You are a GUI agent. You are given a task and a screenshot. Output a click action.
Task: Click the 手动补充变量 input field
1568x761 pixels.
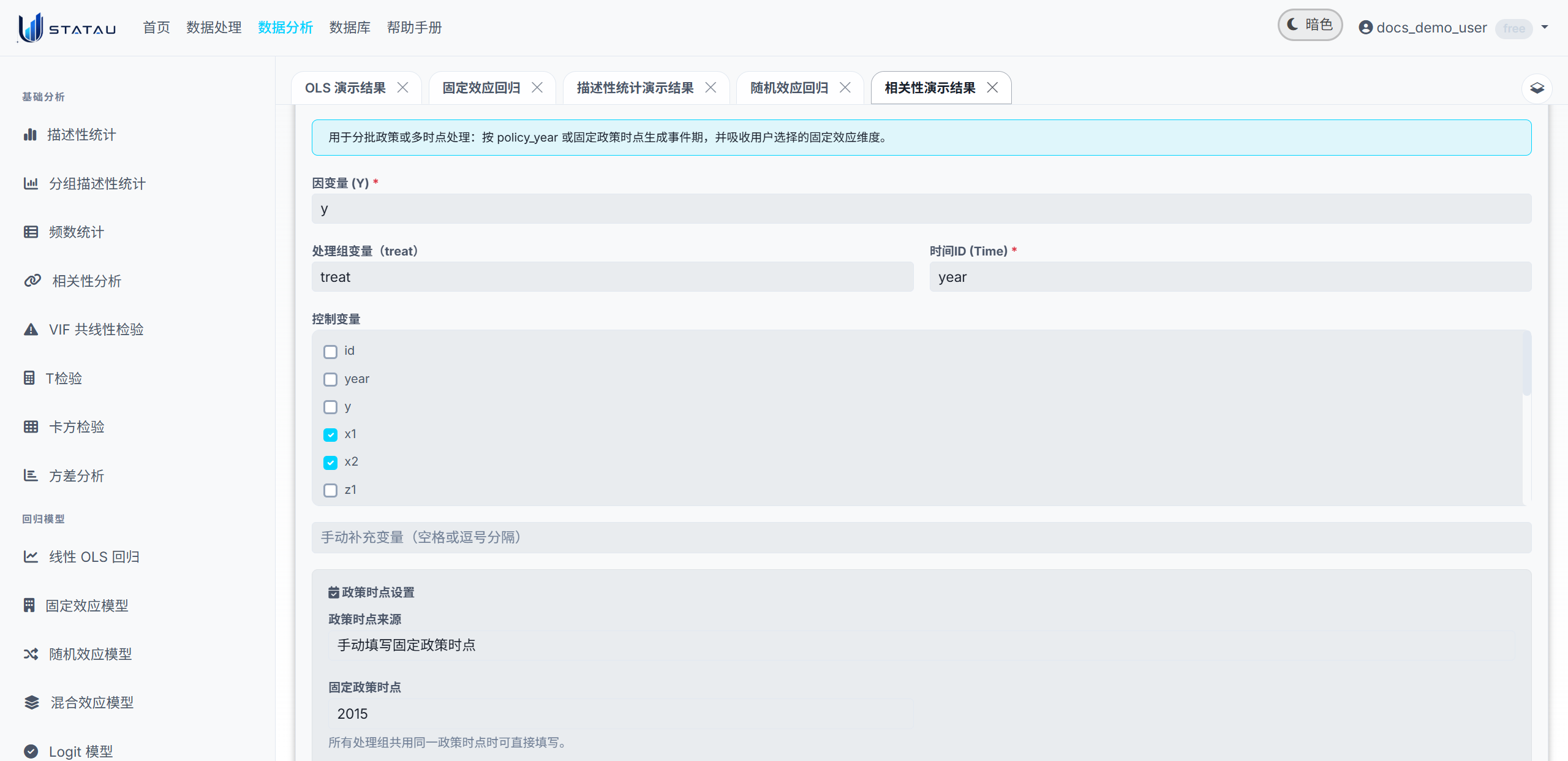921,537
